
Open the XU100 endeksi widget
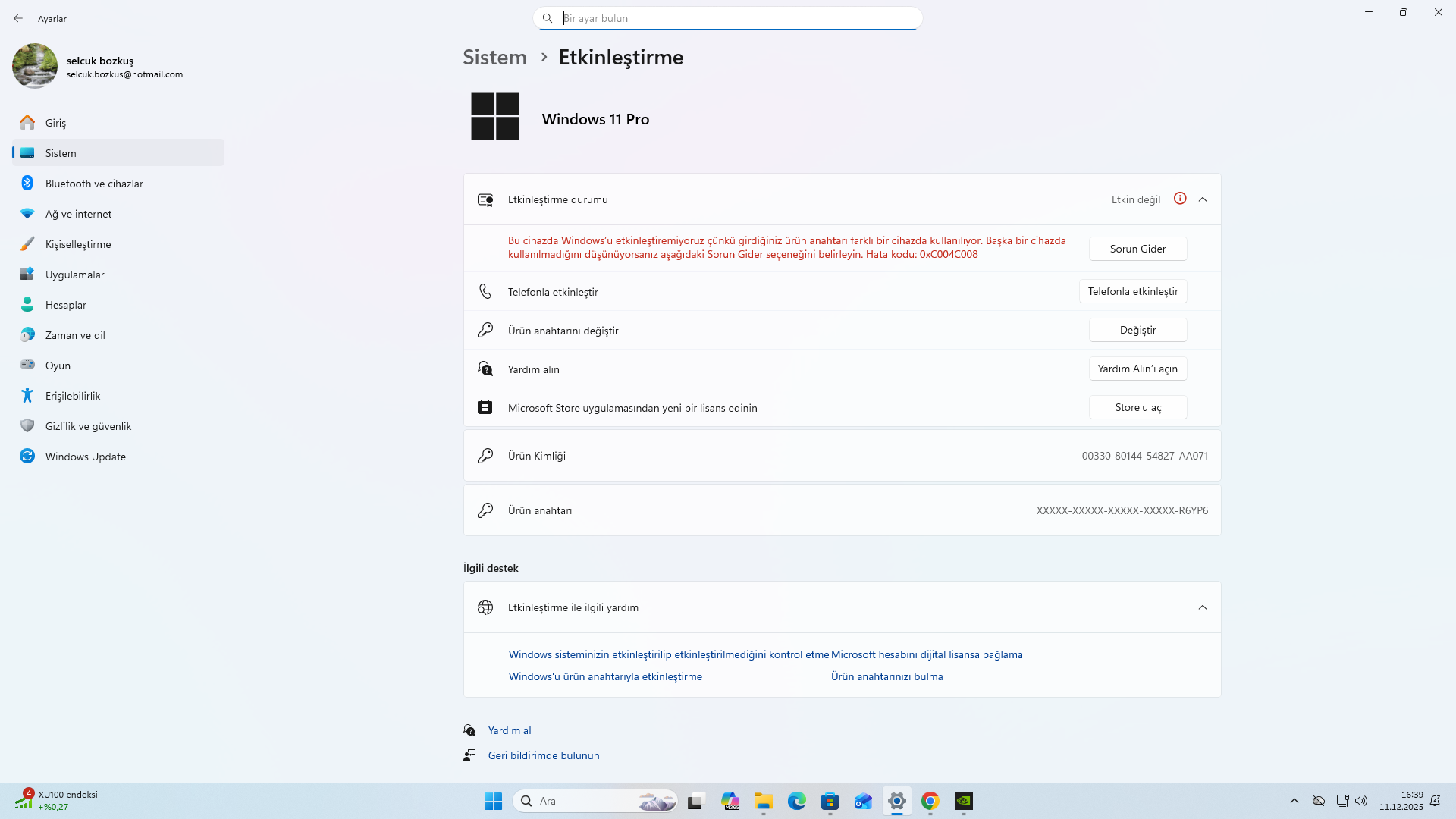tap(57, 801)
